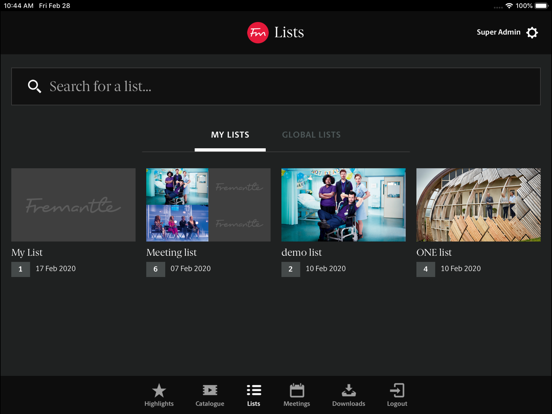Tap the status bar date Fri Feb 28

coord(55,6)
